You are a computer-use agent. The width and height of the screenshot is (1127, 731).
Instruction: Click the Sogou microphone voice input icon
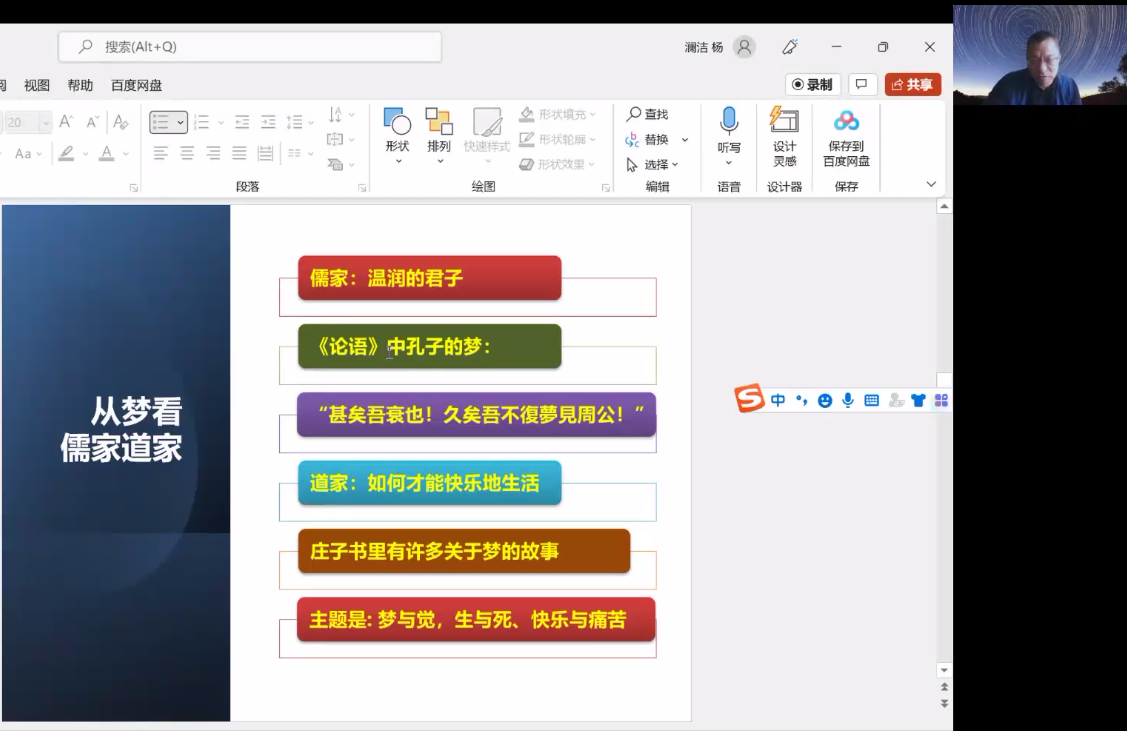(848, 400)
